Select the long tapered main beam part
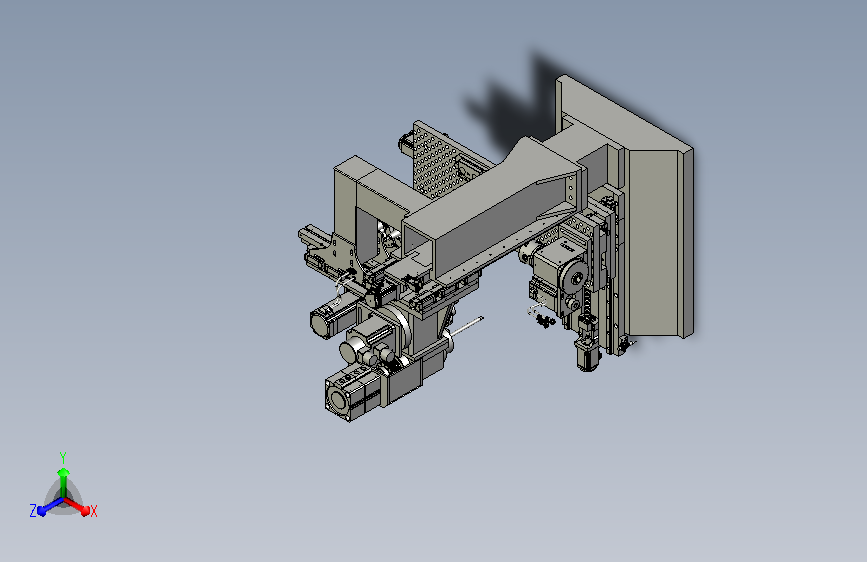The width and height of the screenshot is (867, 562). coord(492,207)
